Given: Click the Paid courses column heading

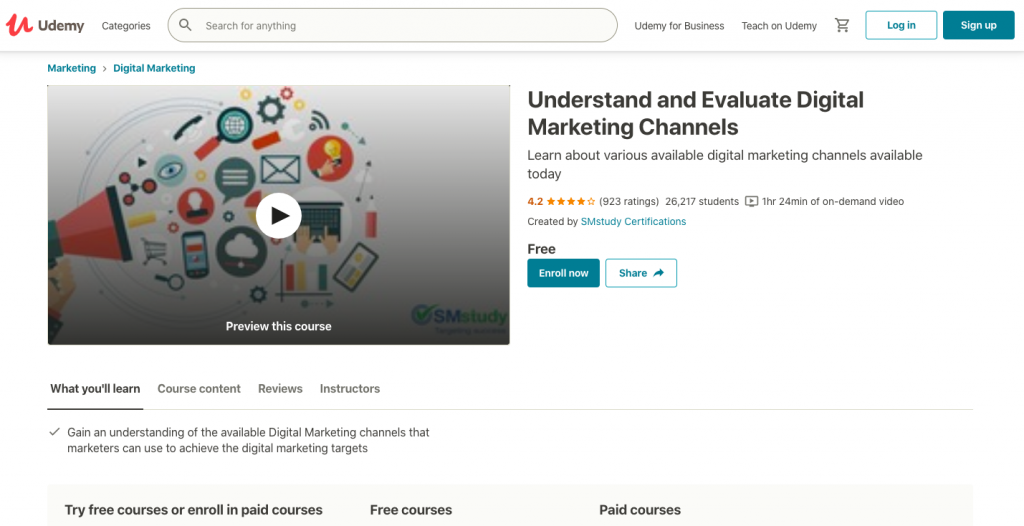Looking at the screenshot, I should [x=640, y=510].
